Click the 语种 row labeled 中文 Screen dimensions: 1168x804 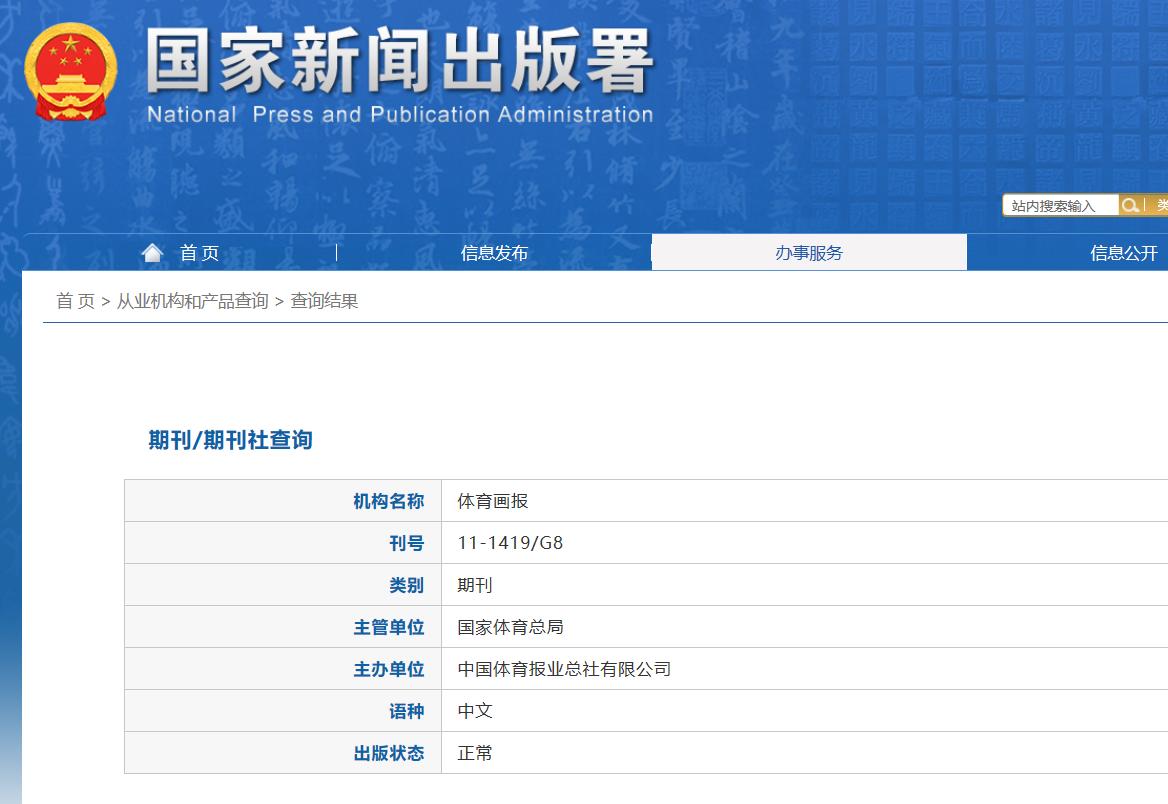pos(474,710)
